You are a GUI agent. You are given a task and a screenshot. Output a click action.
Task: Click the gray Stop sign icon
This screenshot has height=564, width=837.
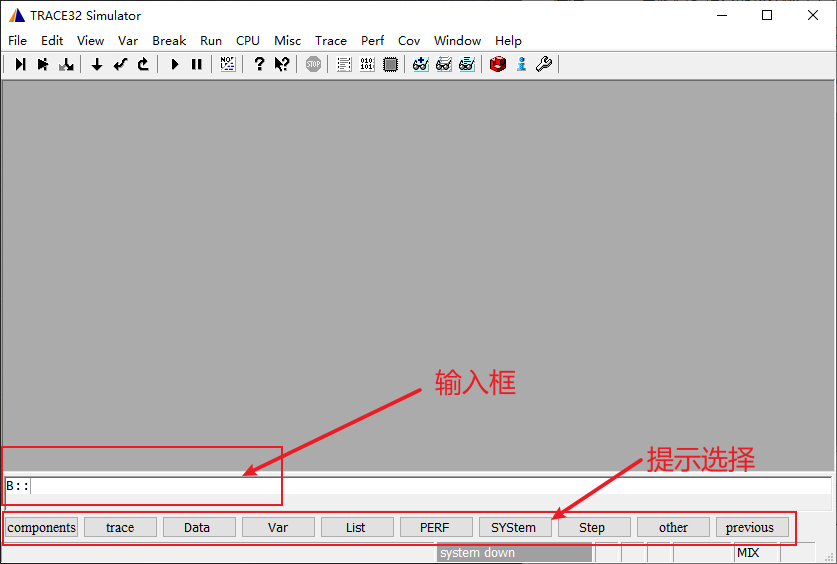point(314,64)
